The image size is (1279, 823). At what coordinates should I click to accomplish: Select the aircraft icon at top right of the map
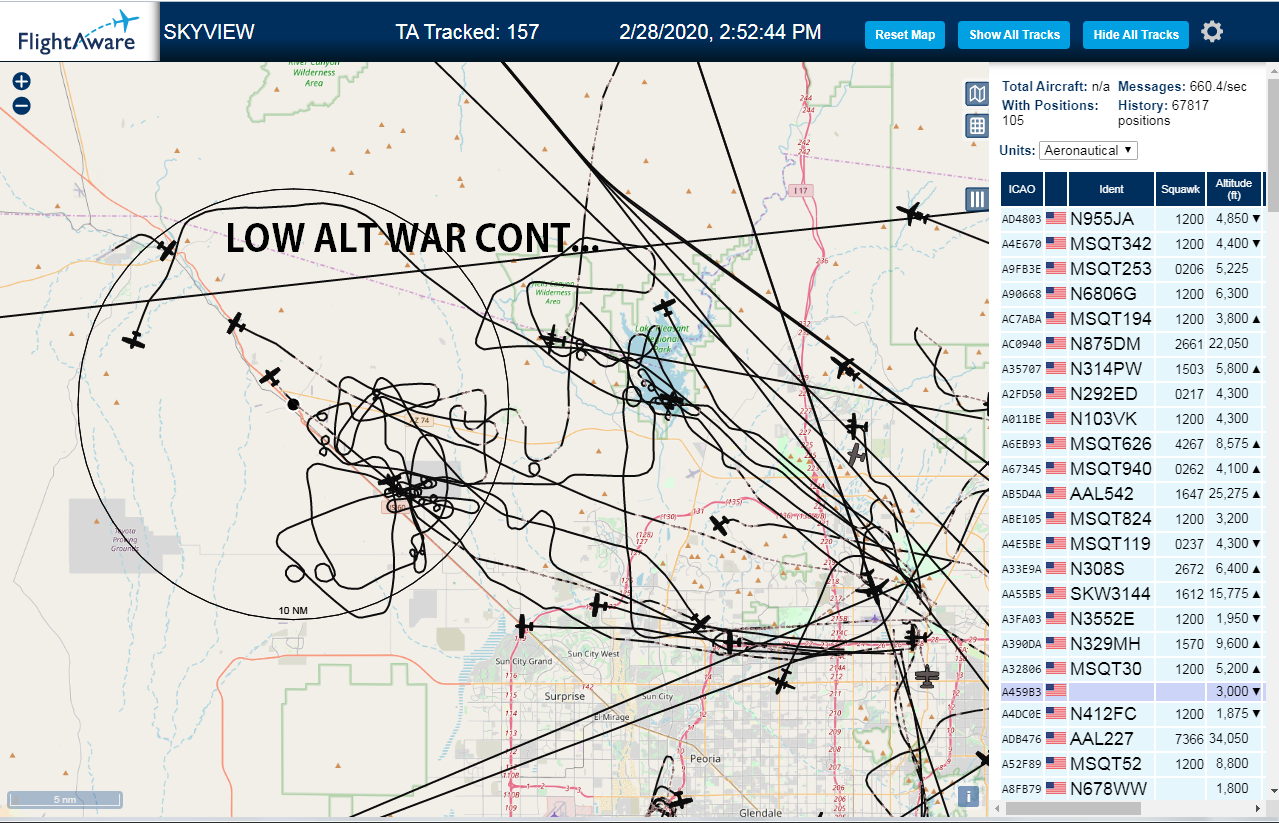[911, 213]
